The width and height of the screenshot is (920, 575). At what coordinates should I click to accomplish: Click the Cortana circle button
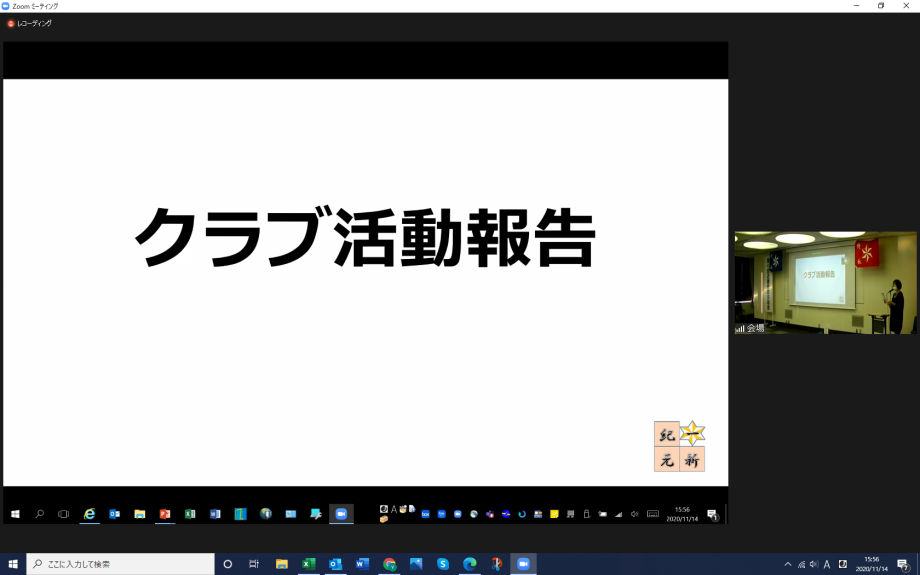(228, 564)
